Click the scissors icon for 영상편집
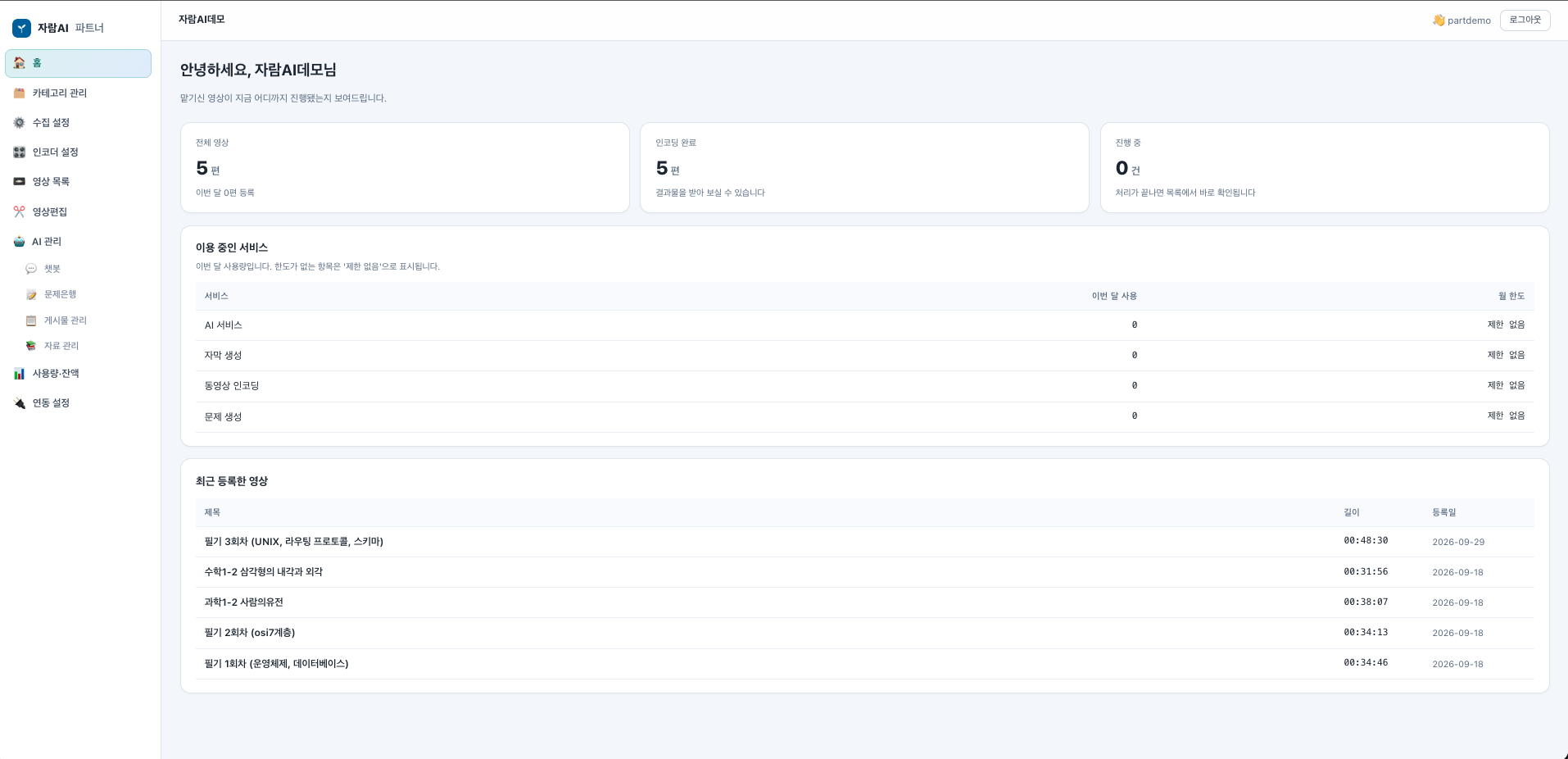The width and height of the screenshot is (1568, 759). tap(20, 211)
